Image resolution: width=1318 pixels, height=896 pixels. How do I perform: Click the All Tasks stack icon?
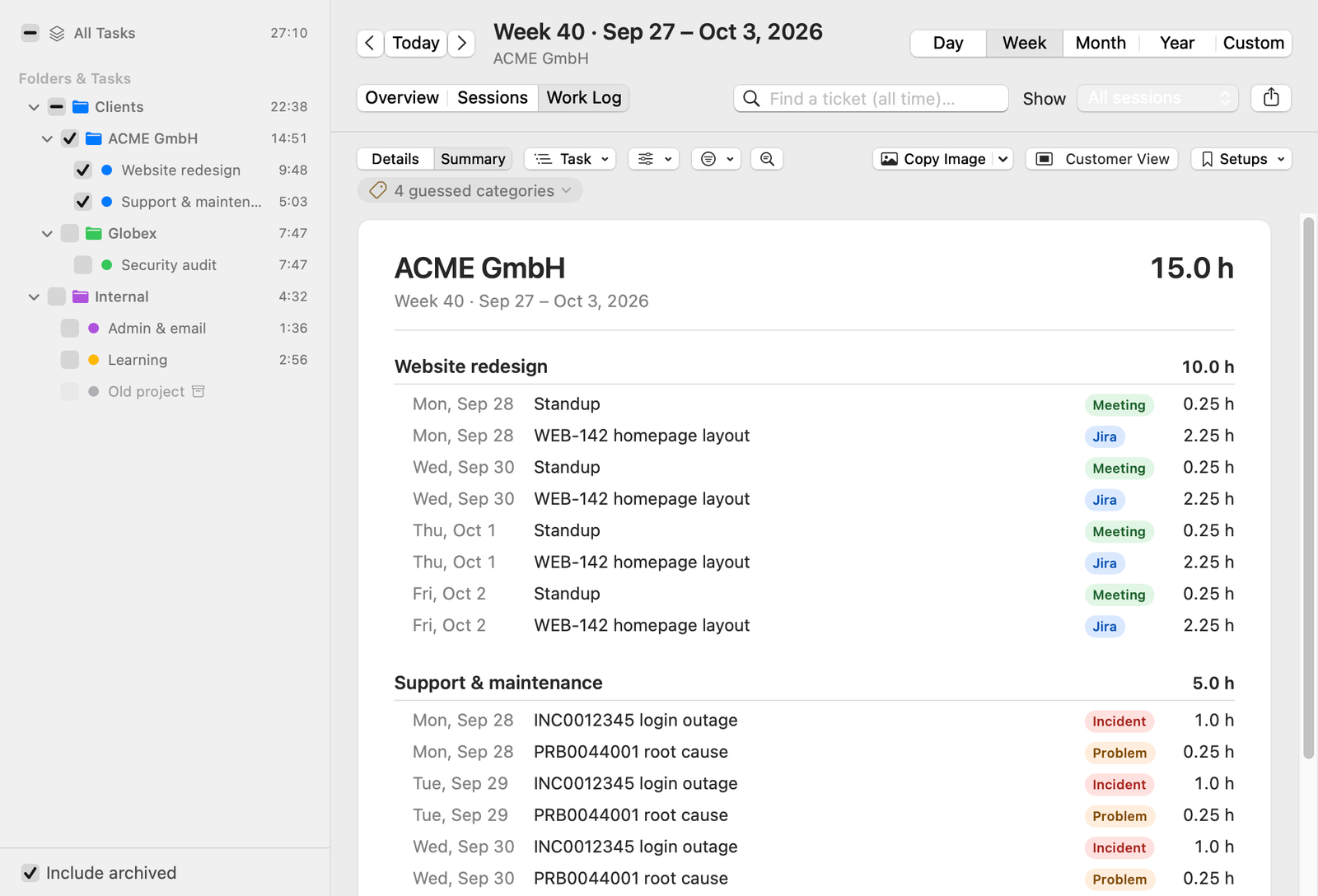point(57,33)
